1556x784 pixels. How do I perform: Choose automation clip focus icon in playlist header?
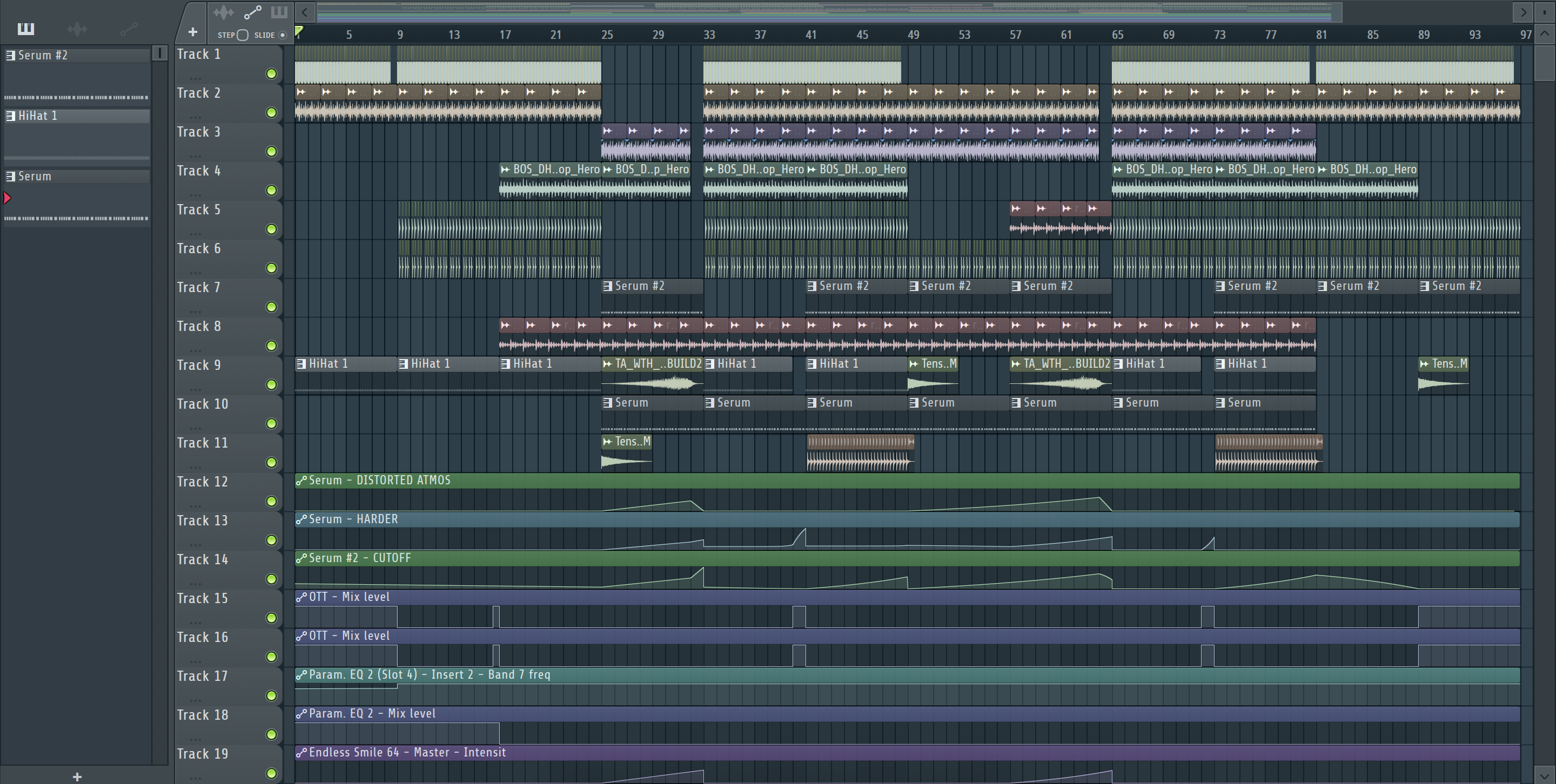pos(252,12)
